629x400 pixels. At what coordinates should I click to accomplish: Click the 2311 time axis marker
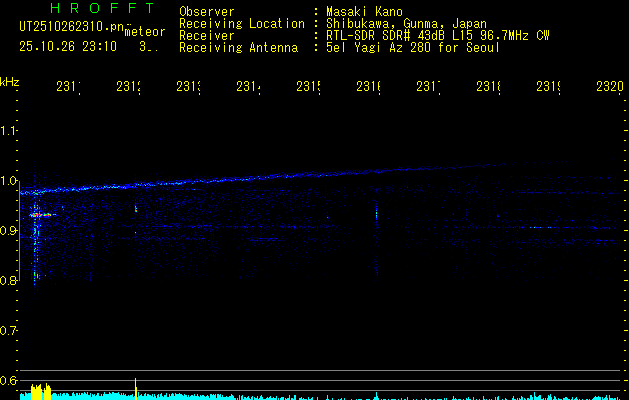[68, 87]
